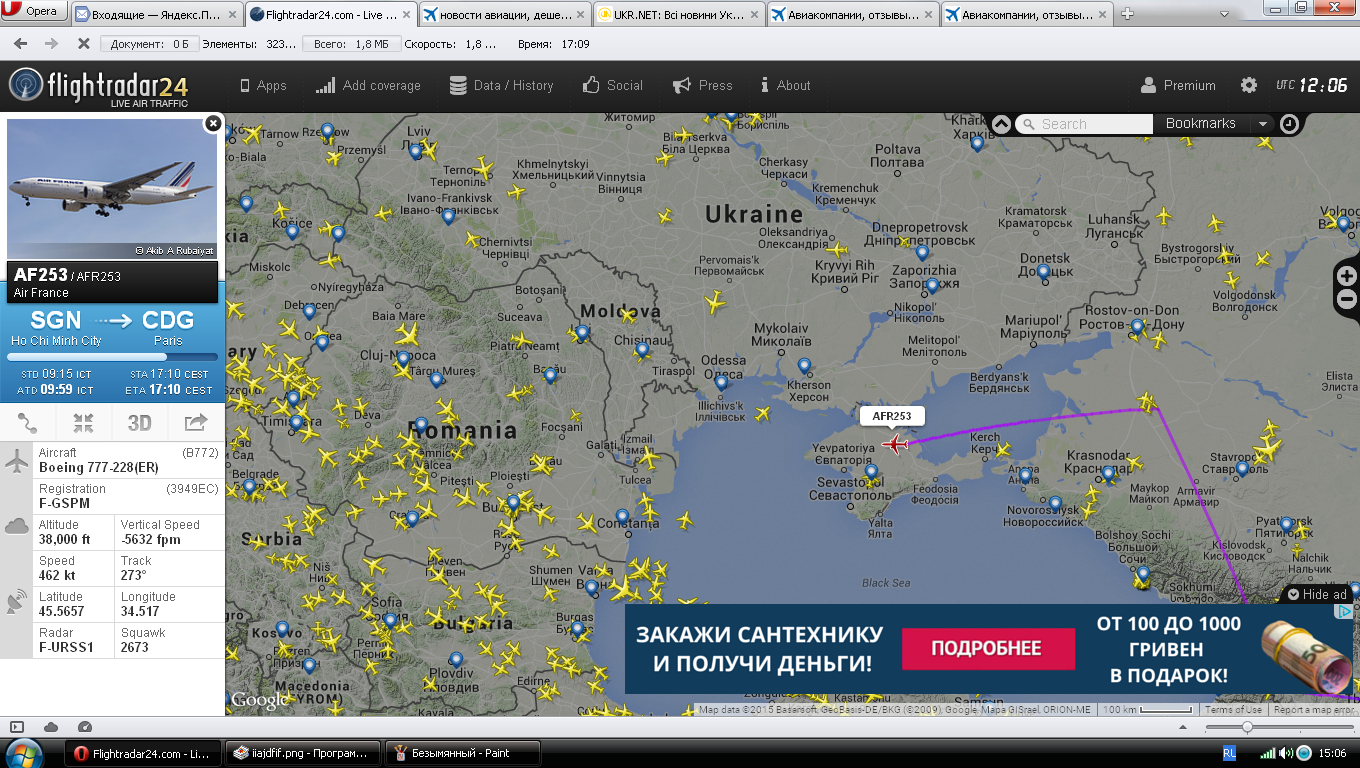Switch to the UKR.NET browser tab
This screenshot has height=768, width=1360.
(679, 14)
